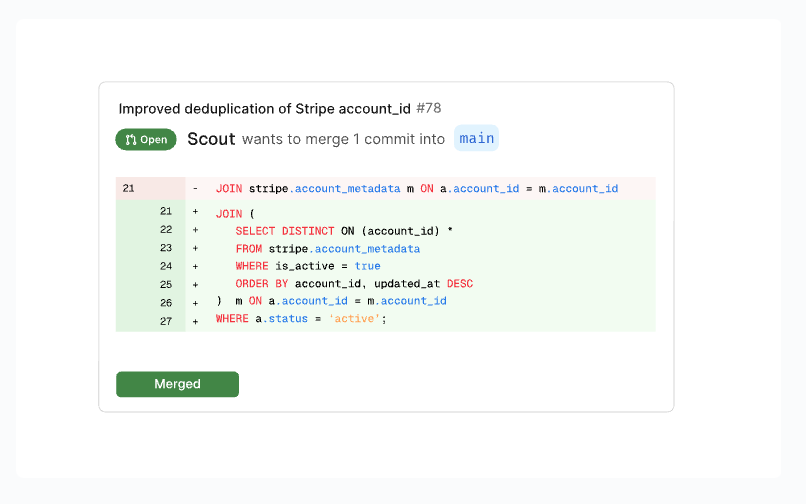Screen dimensions: 806x504
Task: Click the 'WHERE is_active = true' line
Action: coord(308,266)
